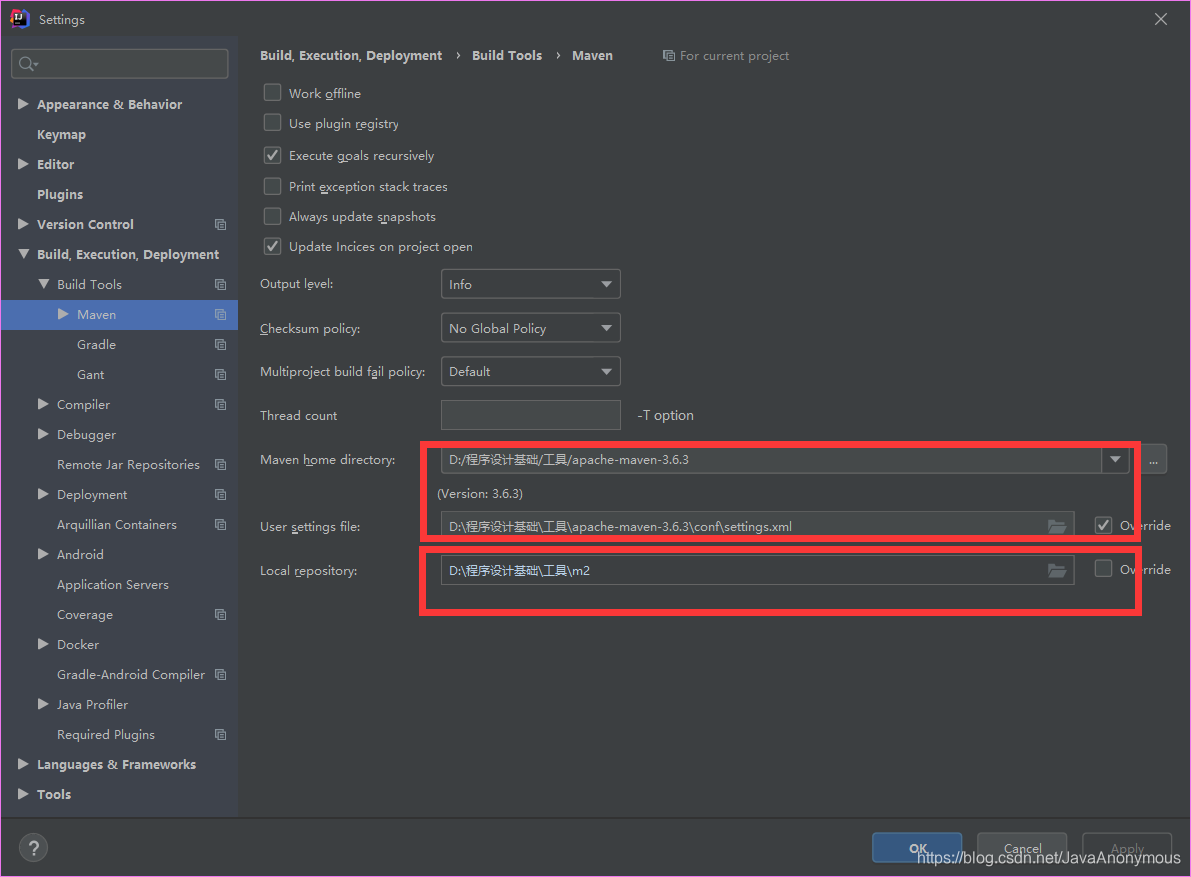Enable Print exception stack traces

click(x=272, y=186)
